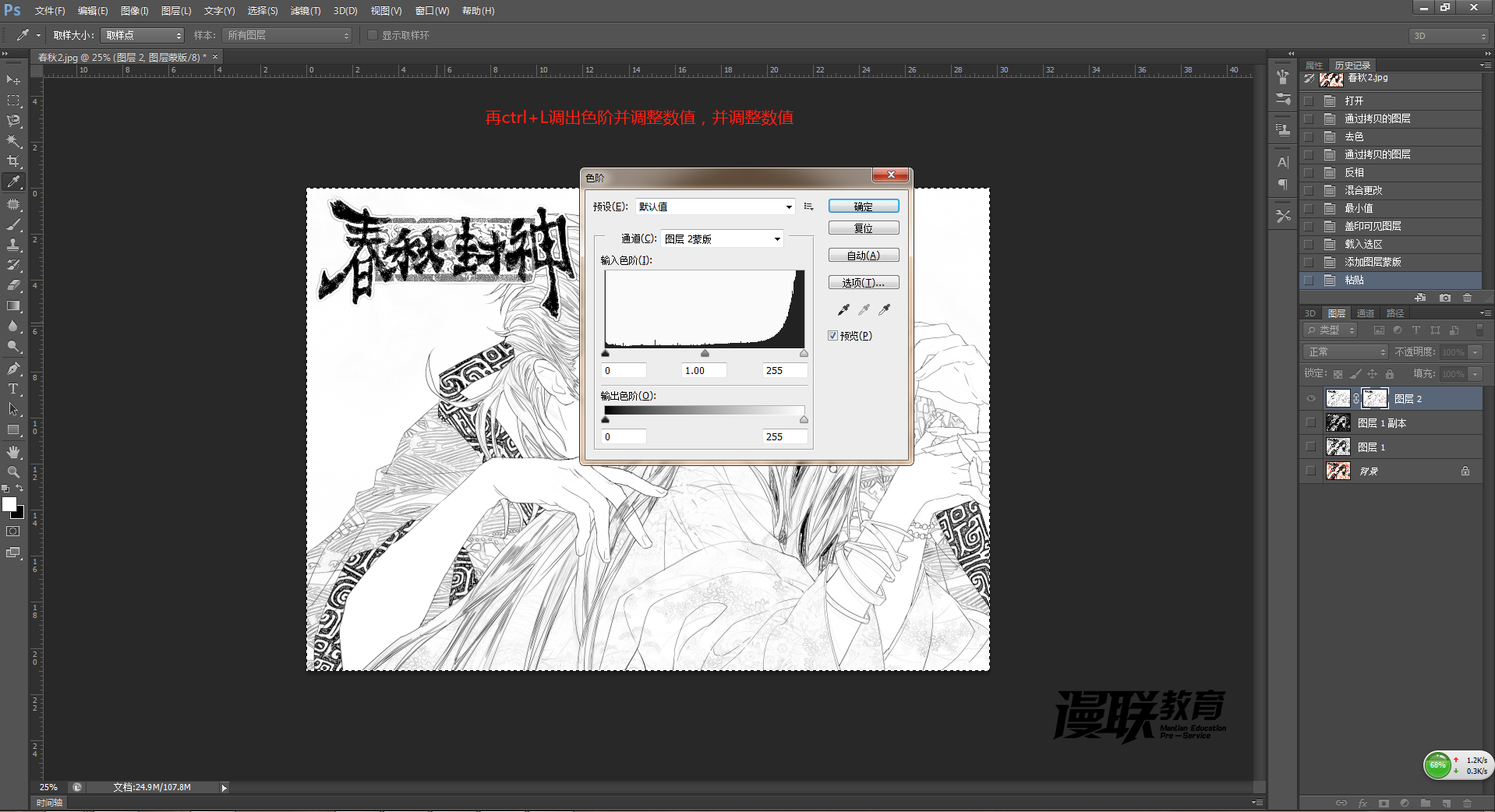
Task: Click the 自动 auto button
Action: [864, 256]
